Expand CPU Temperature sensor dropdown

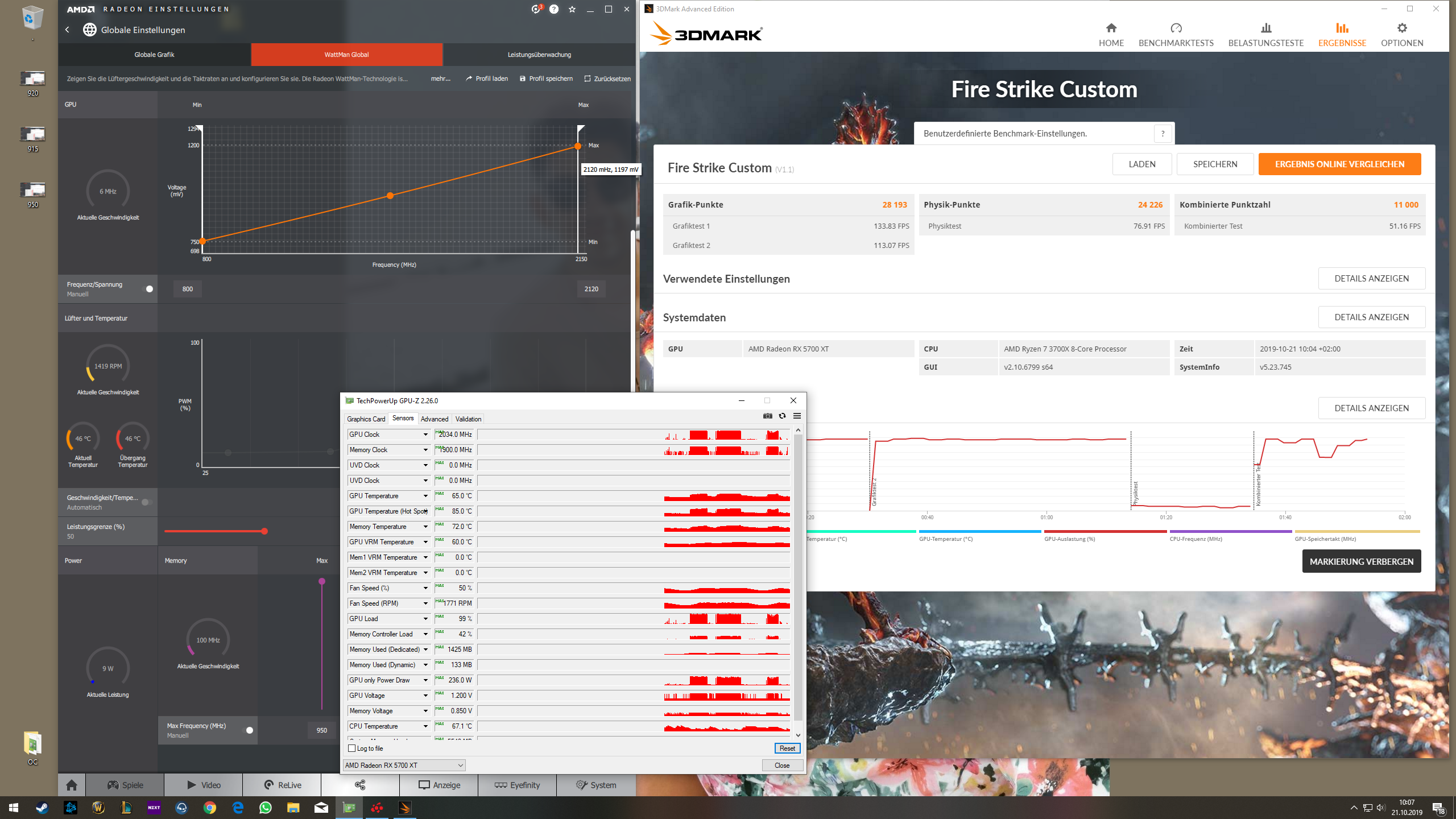tap(425, 726)
